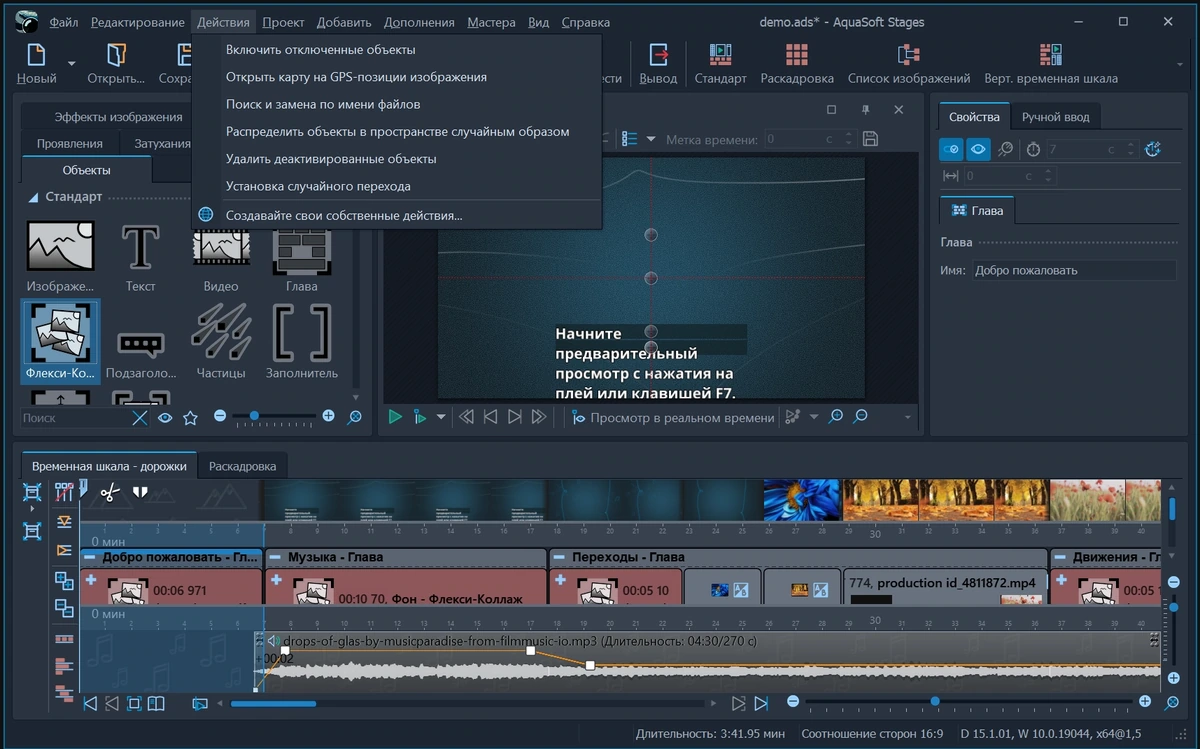Open Список изображений layout

pos(908,64)
